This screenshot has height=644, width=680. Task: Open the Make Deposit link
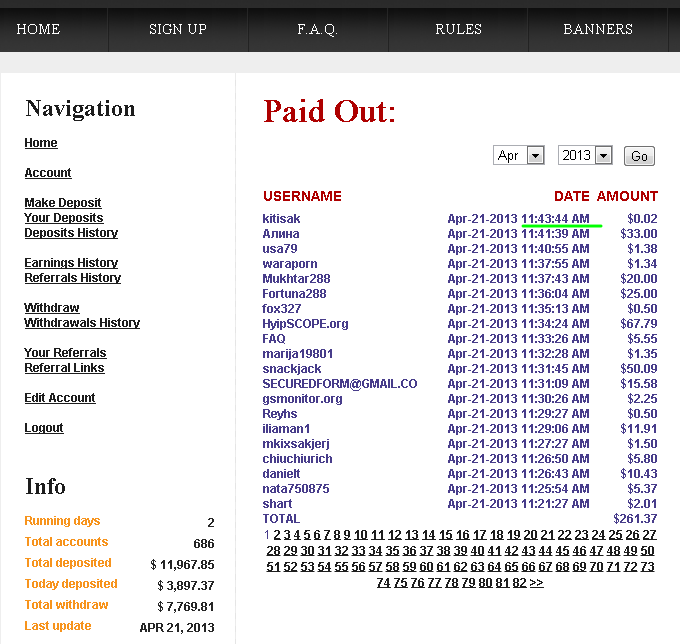pos(63,203)
